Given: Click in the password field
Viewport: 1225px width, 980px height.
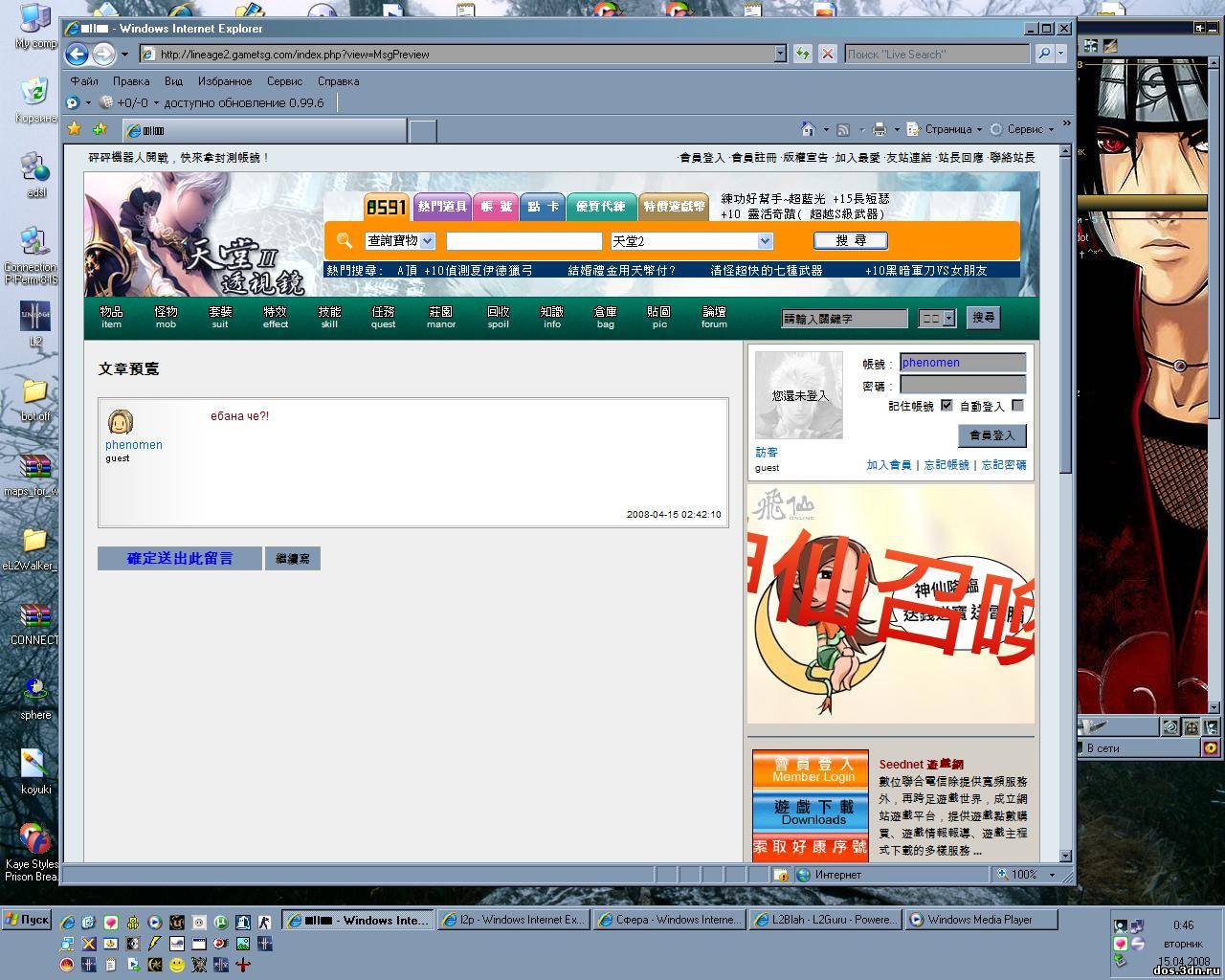Looking at the screenshot, I should 963,385.
